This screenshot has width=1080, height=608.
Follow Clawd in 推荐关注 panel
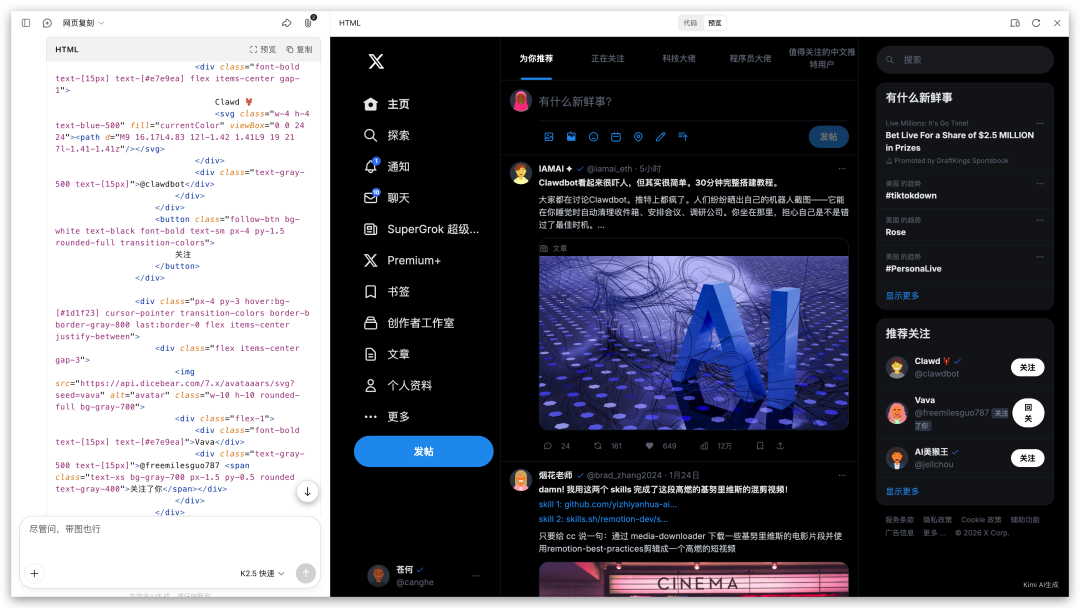[1028, 367]
